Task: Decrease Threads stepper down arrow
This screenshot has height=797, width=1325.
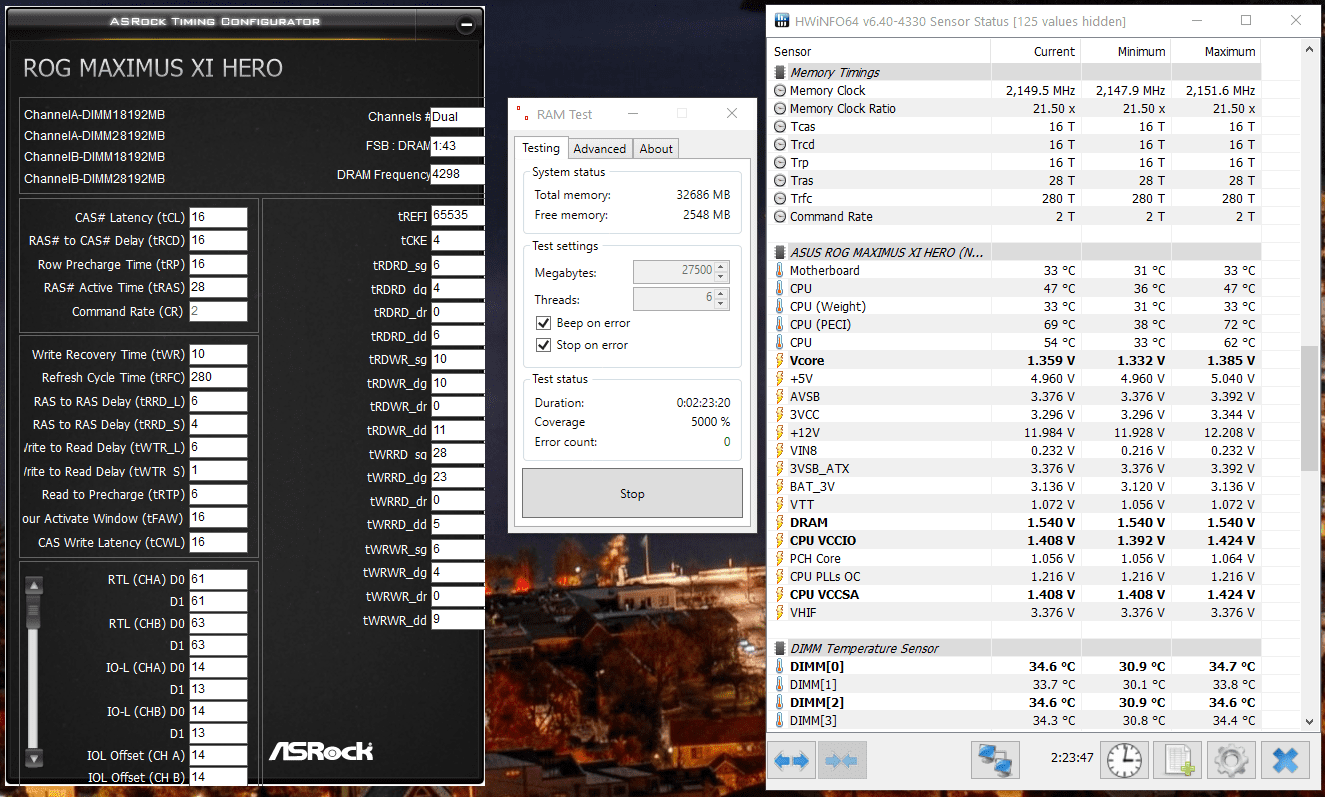Action: pos(722,303)
